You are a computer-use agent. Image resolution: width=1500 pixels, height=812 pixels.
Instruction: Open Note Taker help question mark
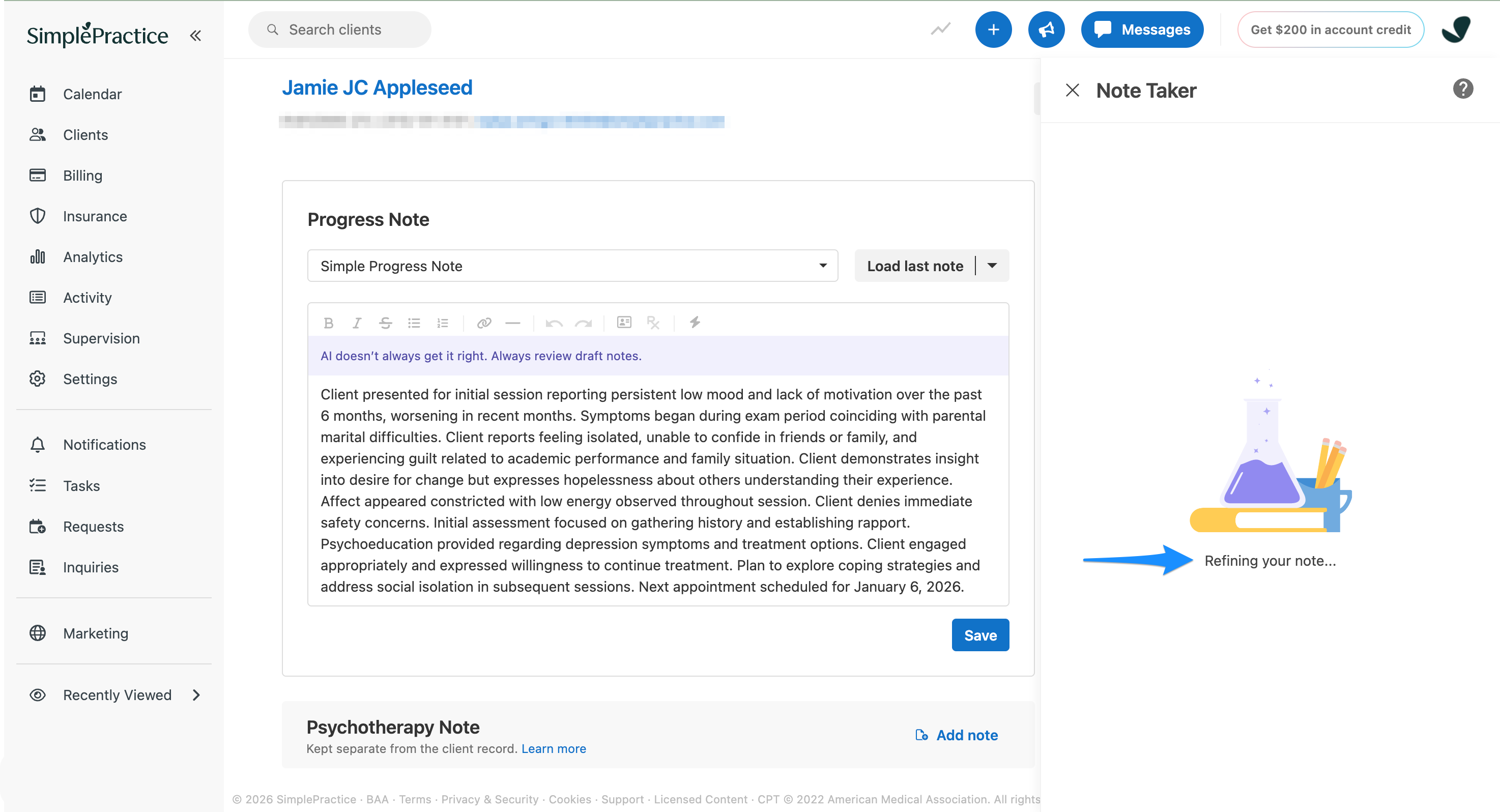[x=1463, y=89]
